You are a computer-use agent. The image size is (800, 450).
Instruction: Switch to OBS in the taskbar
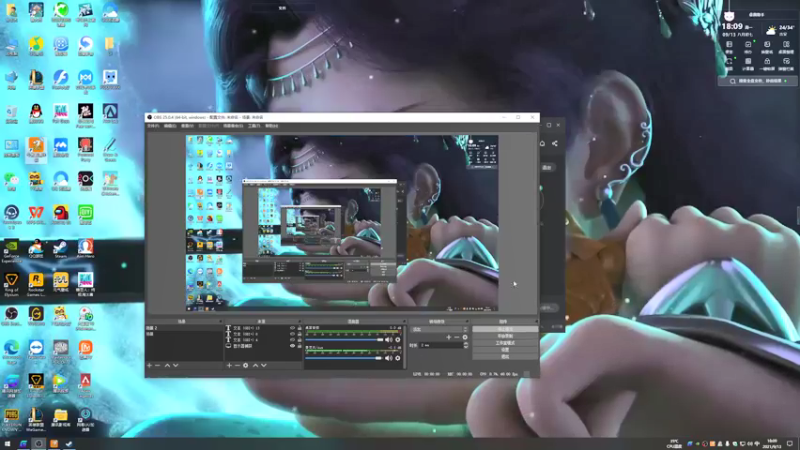tap(38, 444)
